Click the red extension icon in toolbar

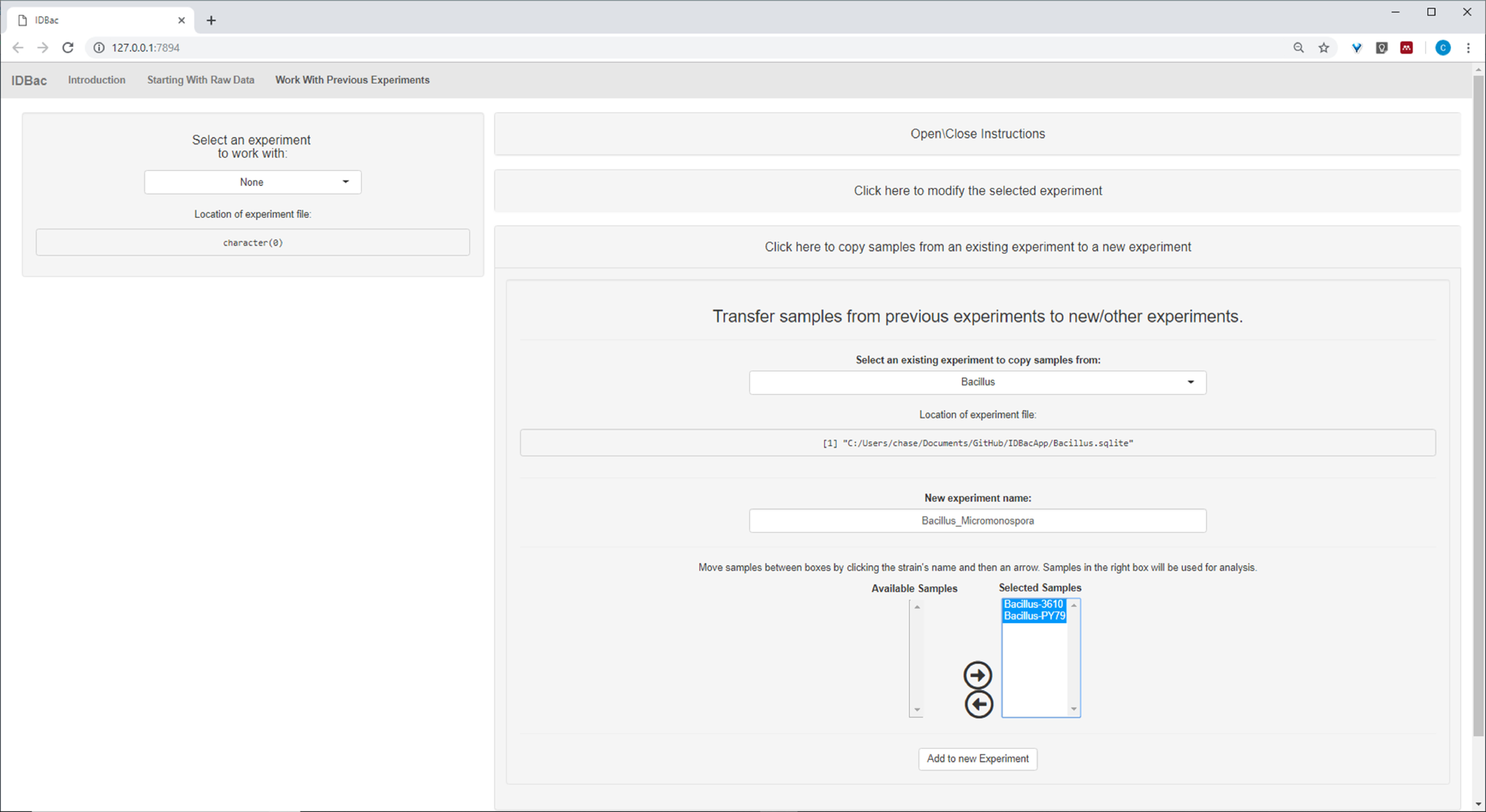(1406, 48)
